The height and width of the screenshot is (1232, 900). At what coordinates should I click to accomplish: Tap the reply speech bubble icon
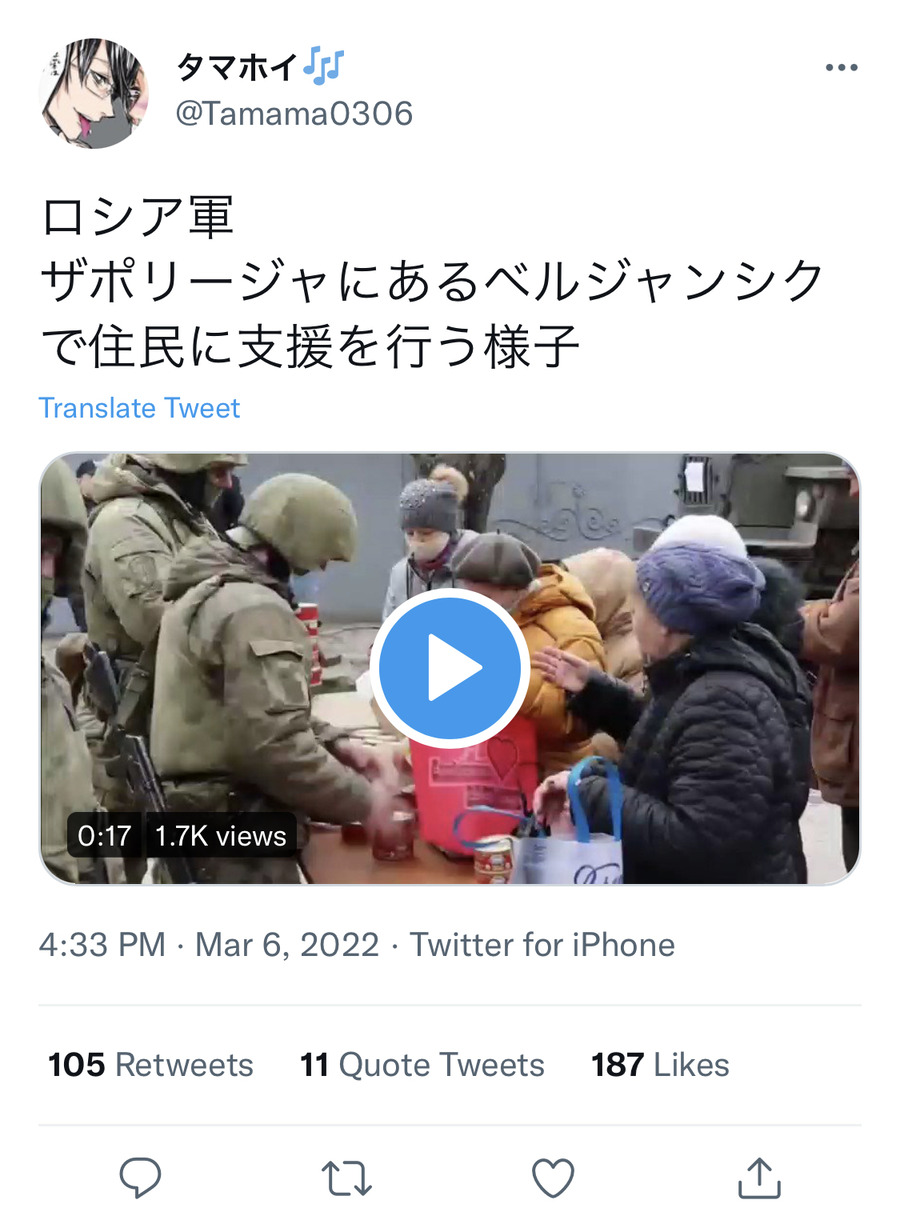click(140, 1178)
